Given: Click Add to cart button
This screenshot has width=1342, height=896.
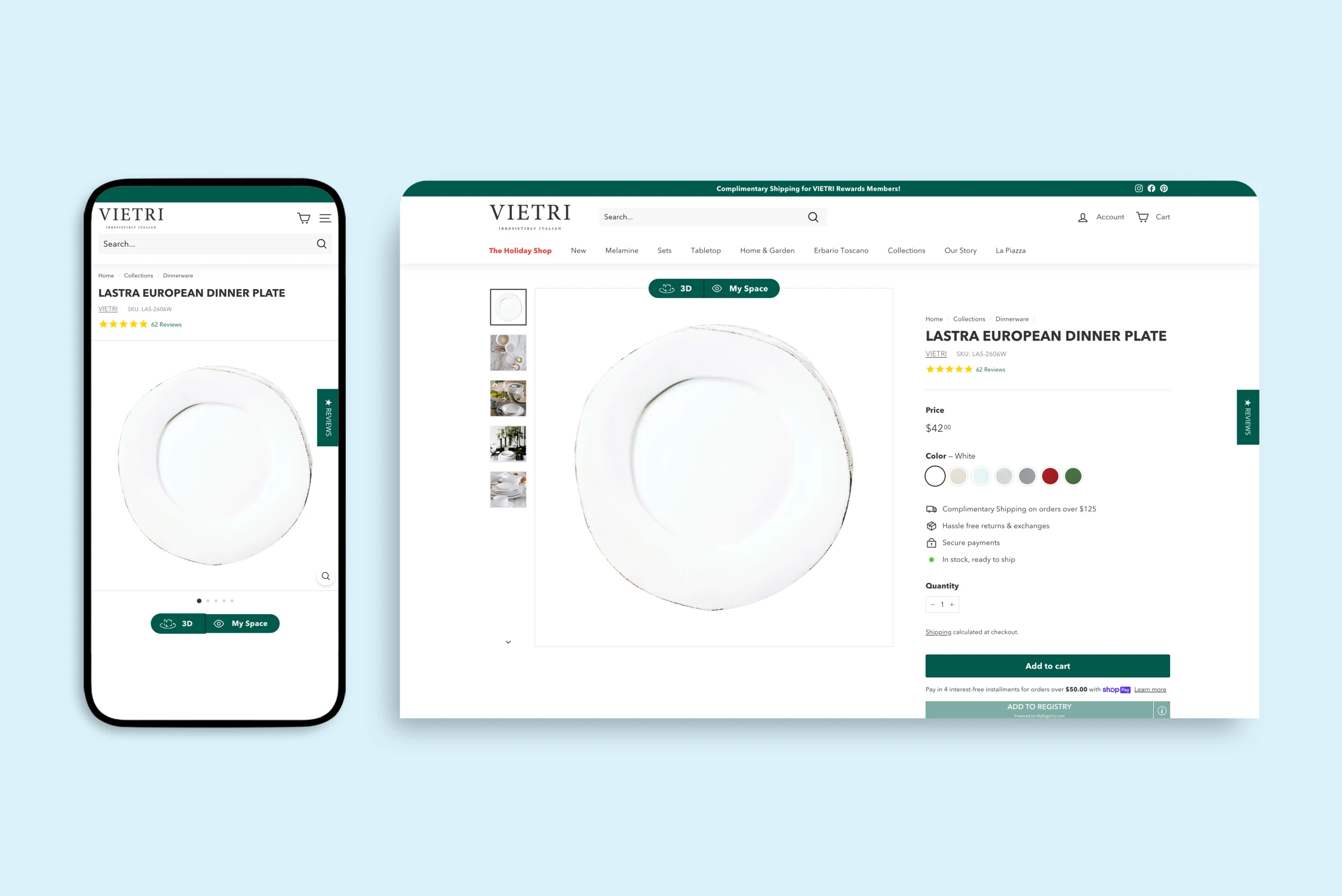Looking at the screenshot, I should (1047, 666).
